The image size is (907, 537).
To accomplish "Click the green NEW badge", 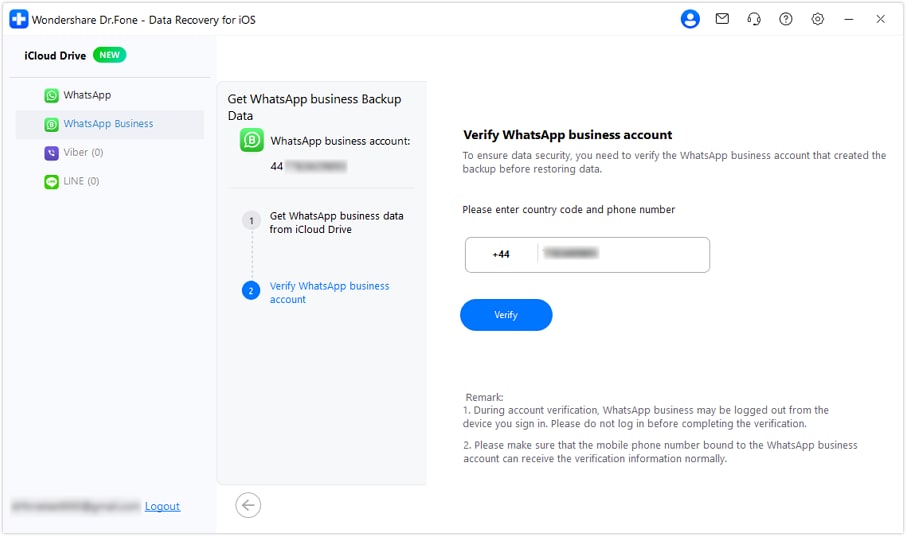I will pos(109,55).
